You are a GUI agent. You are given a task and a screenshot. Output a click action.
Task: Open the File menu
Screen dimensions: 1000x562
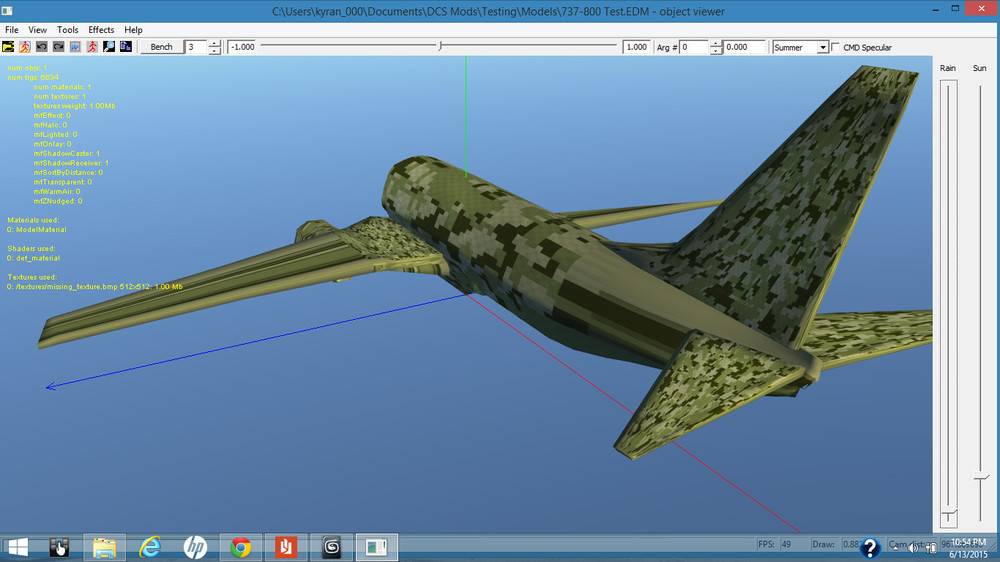click(12, 30)
